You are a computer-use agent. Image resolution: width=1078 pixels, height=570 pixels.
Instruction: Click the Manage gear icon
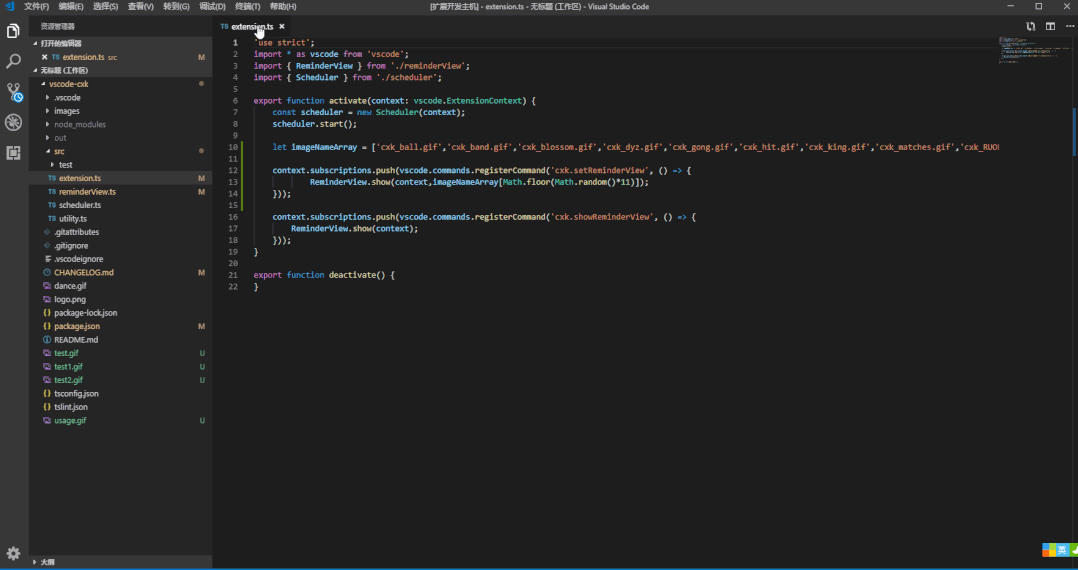tap(13, 553)
